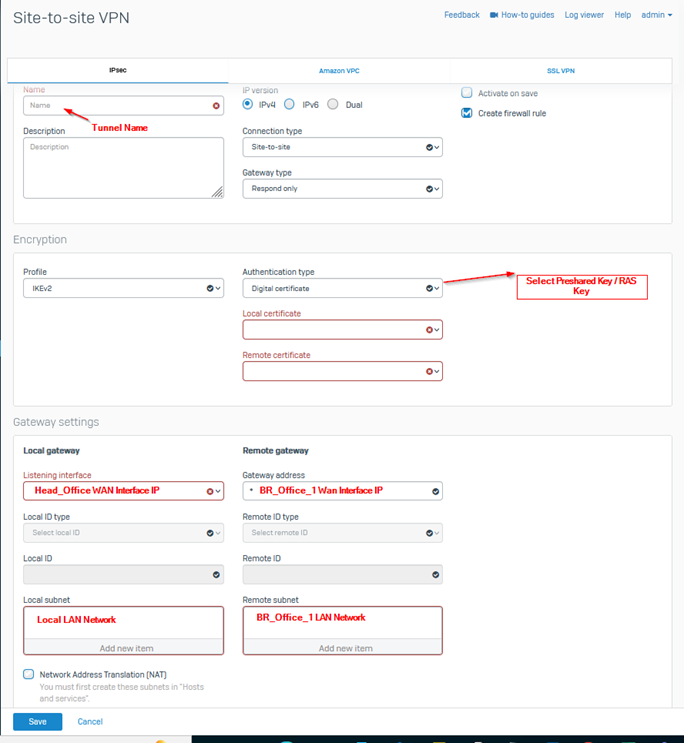This screenshot has height=743, width=684.
Task: Switch to the SSL VPN tab
Action: tap(560, 71)
